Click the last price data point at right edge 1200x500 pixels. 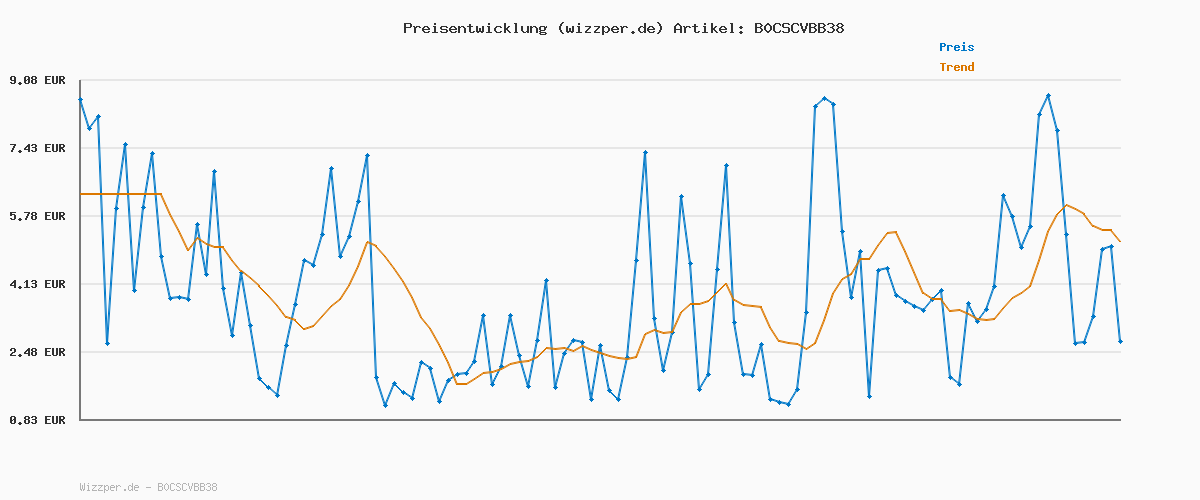coord(1120,342)
